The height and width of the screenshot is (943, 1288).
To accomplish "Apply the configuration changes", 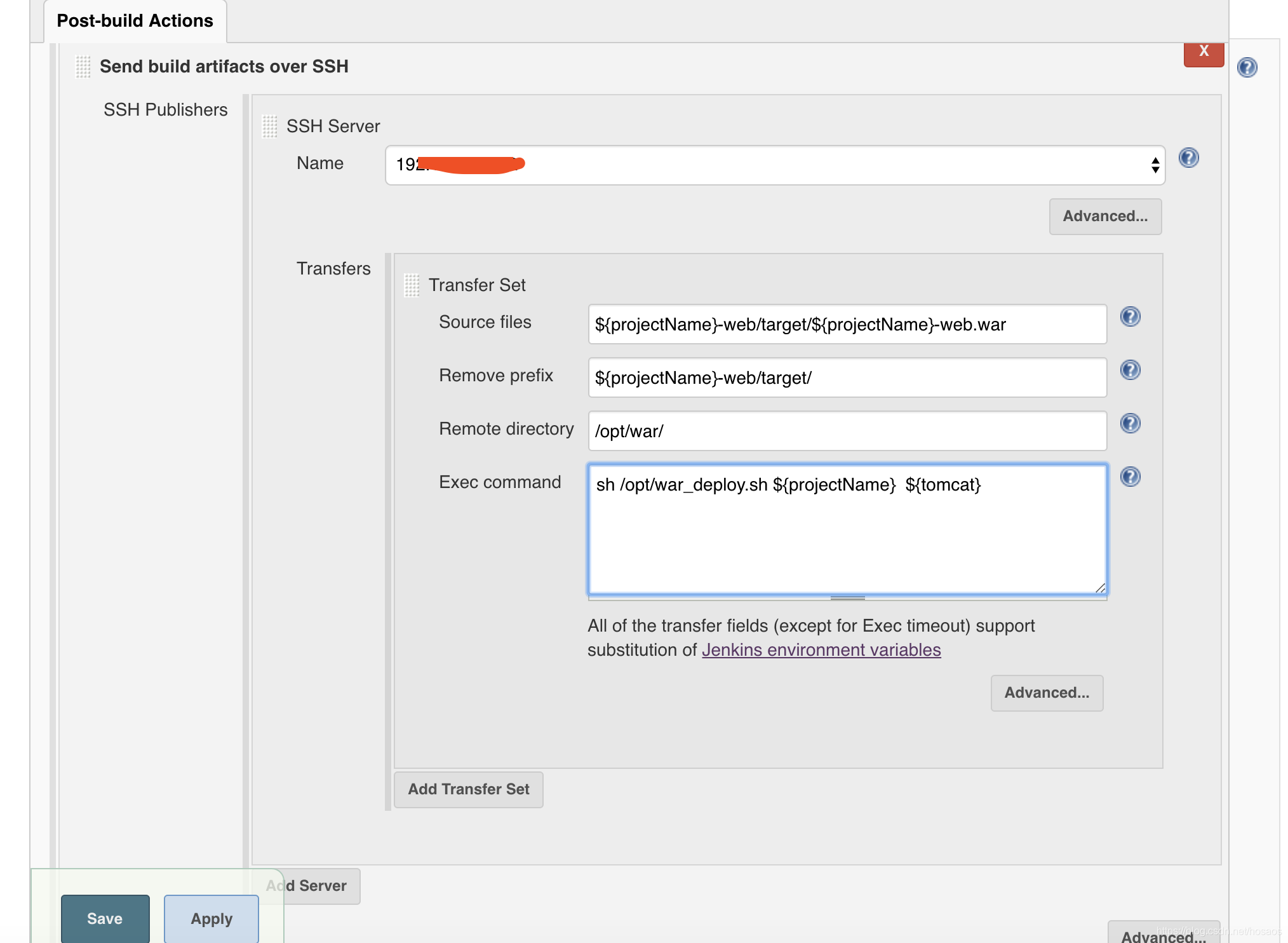I will [211, 919].
